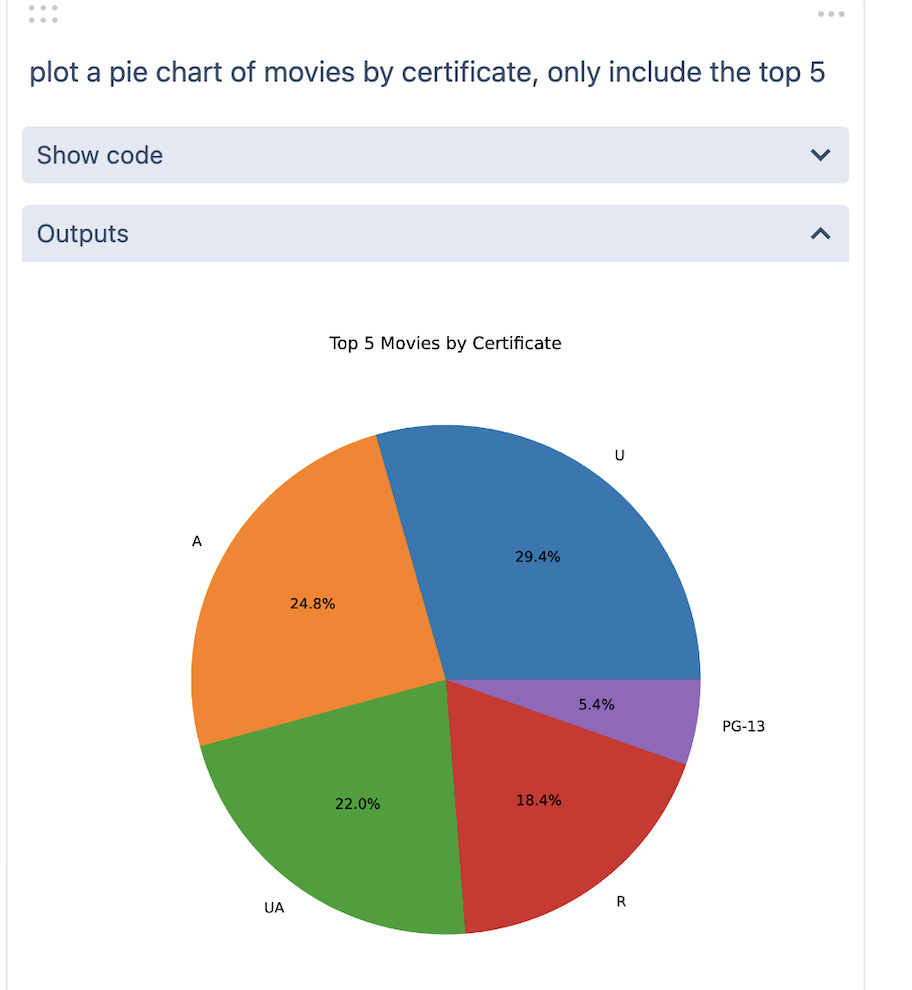Click the Show code chevron arrow
Screen dimensions: 912x990
(820, 155)
